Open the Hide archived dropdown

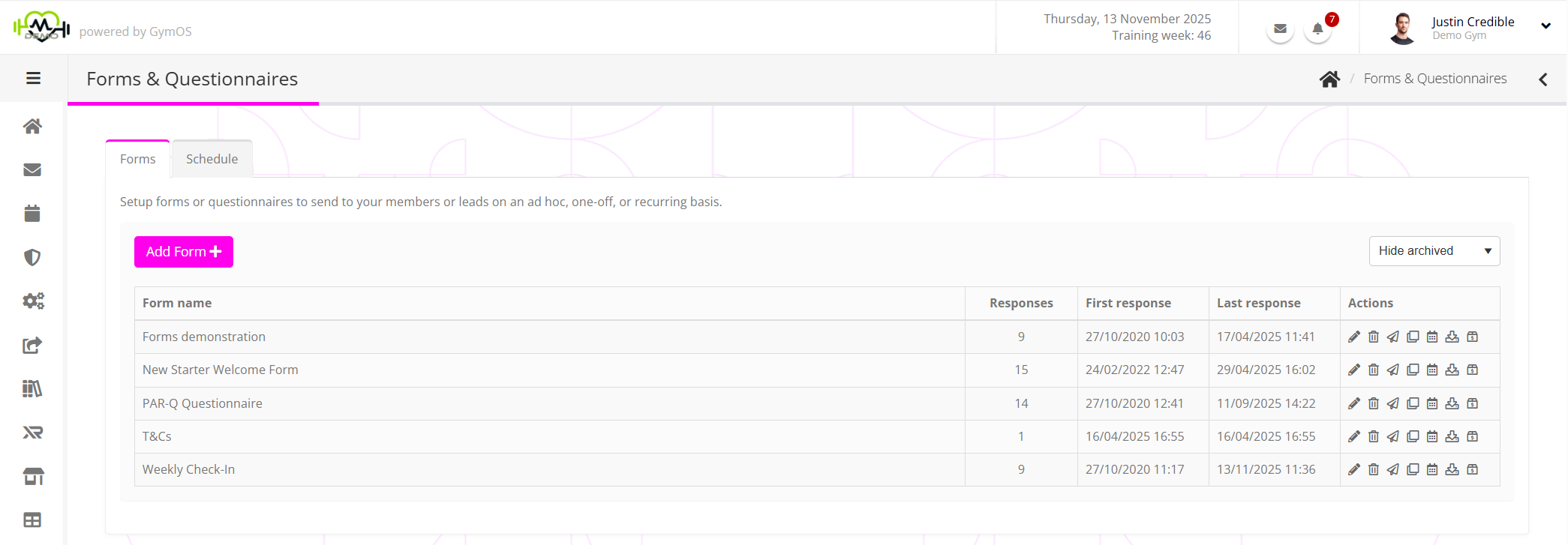(1434, 251)
